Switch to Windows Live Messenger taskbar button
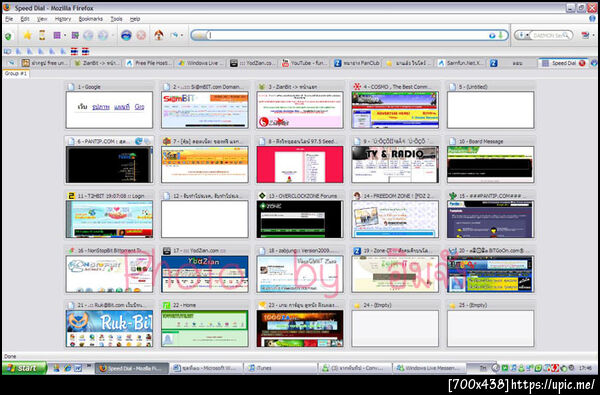600x395 pixels. pos(429,368)
